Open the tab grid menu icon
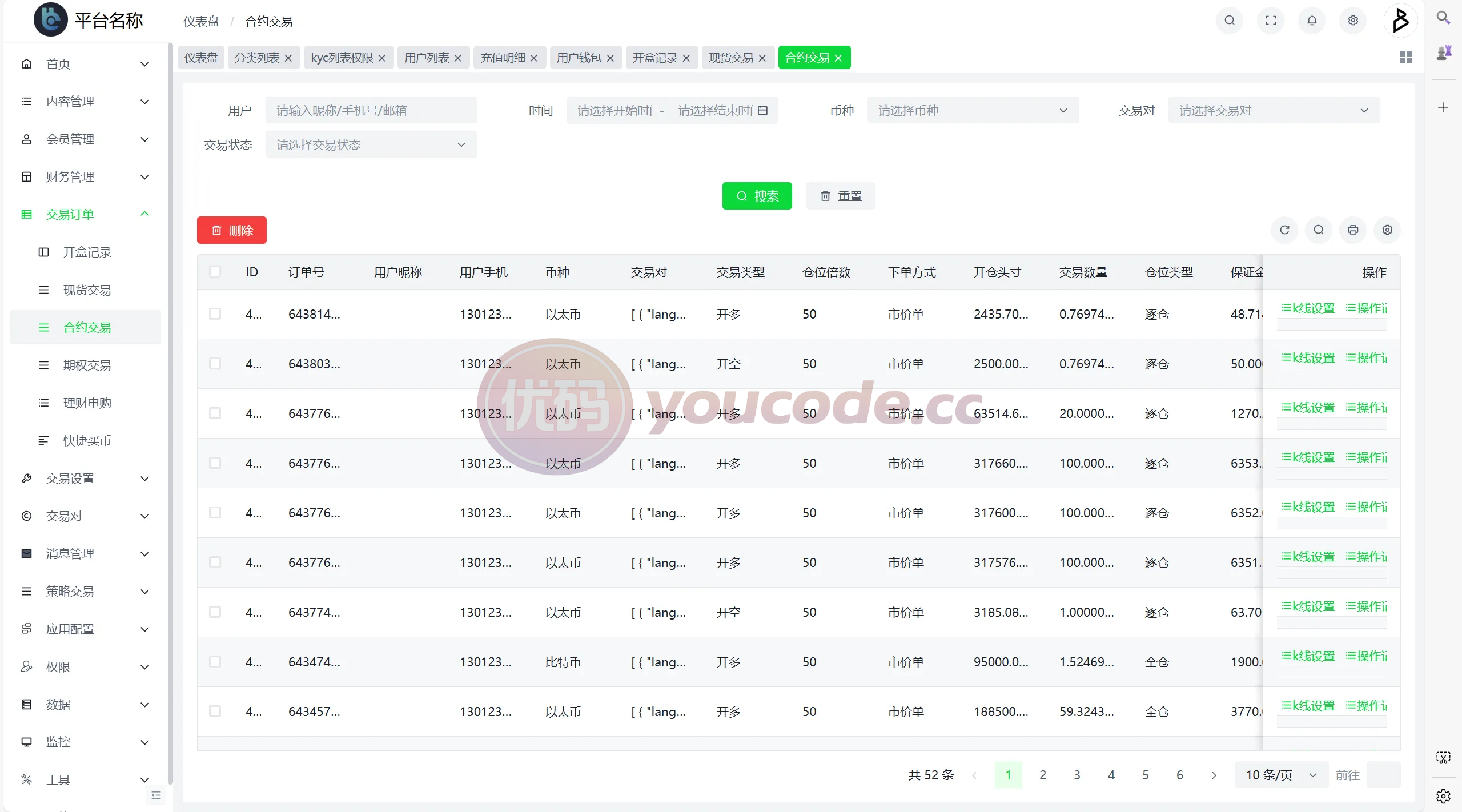The width and height of the screenshot is (1462, 812). (1406, 58)
